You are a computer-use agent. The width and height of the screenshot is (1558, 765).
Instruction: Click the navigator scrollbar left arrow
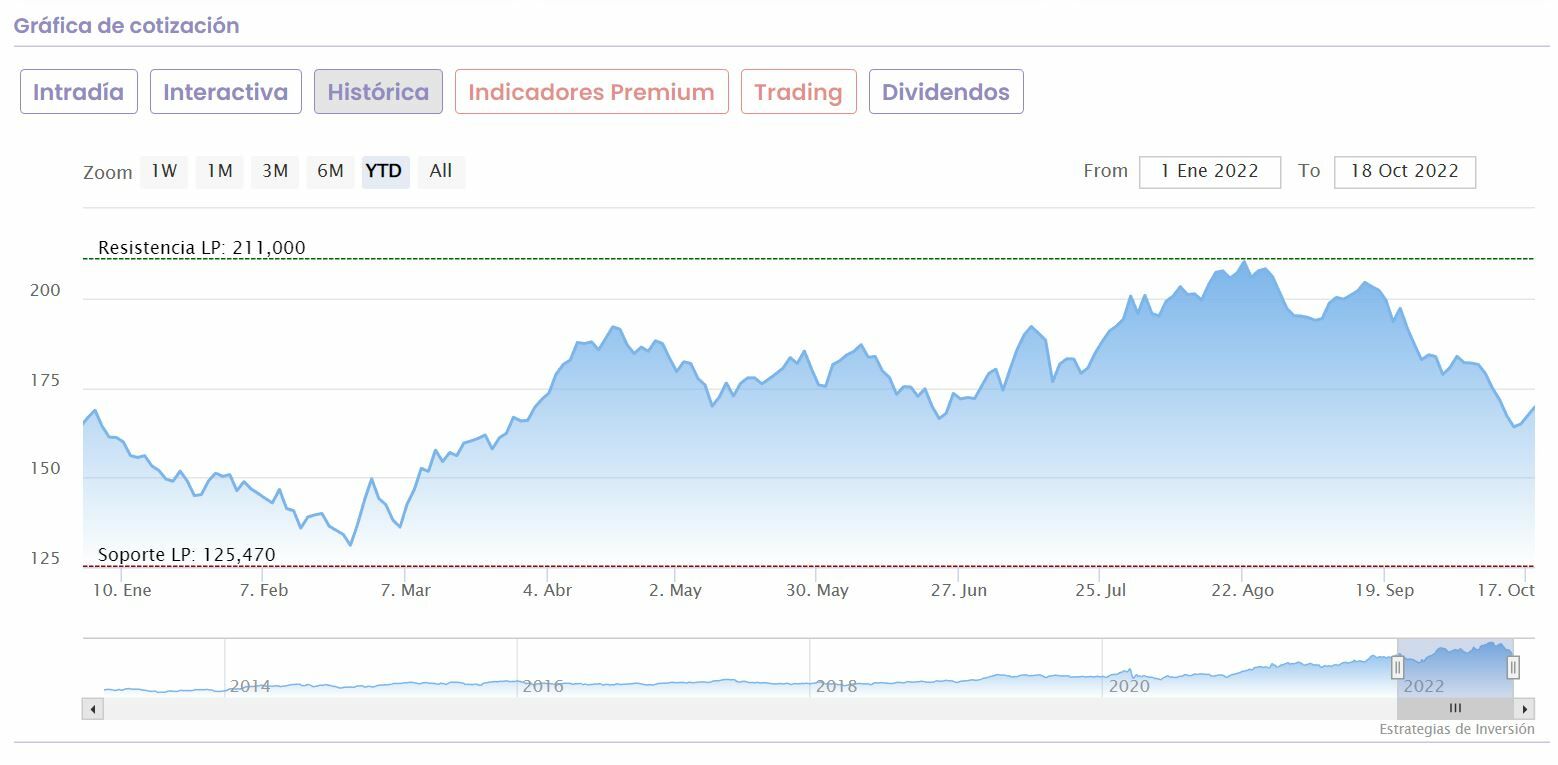point(93,709)
